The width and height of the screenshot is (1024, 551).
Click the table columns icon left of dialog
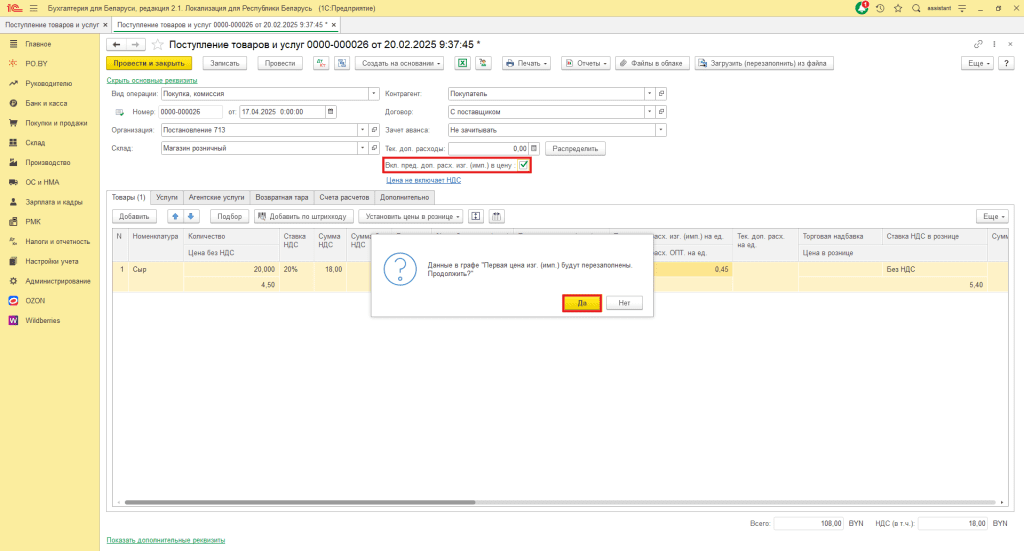[496, 216]
